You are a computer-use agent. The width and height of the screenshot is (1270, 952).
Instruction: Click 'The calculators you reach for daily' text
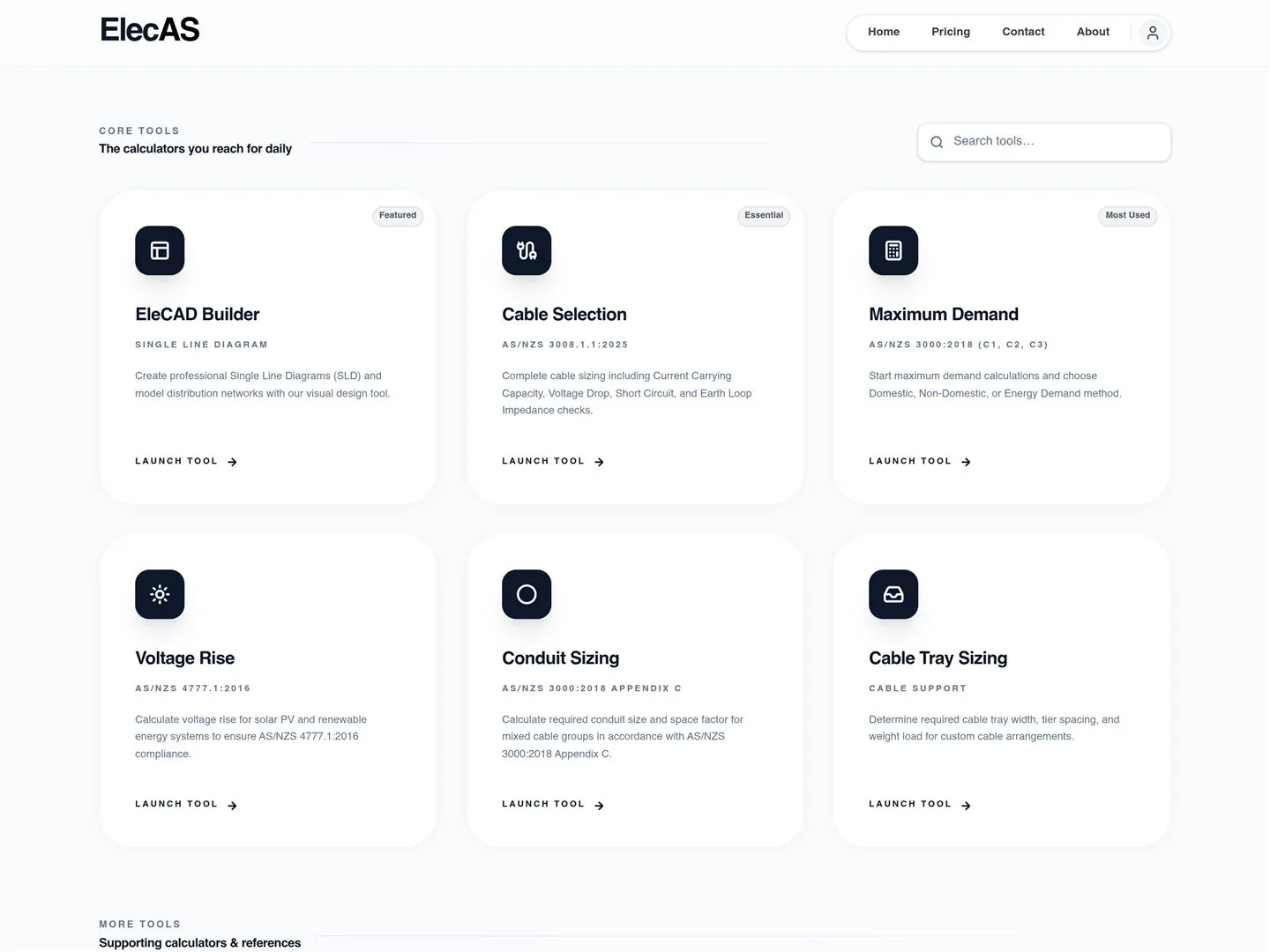point(196,149)
